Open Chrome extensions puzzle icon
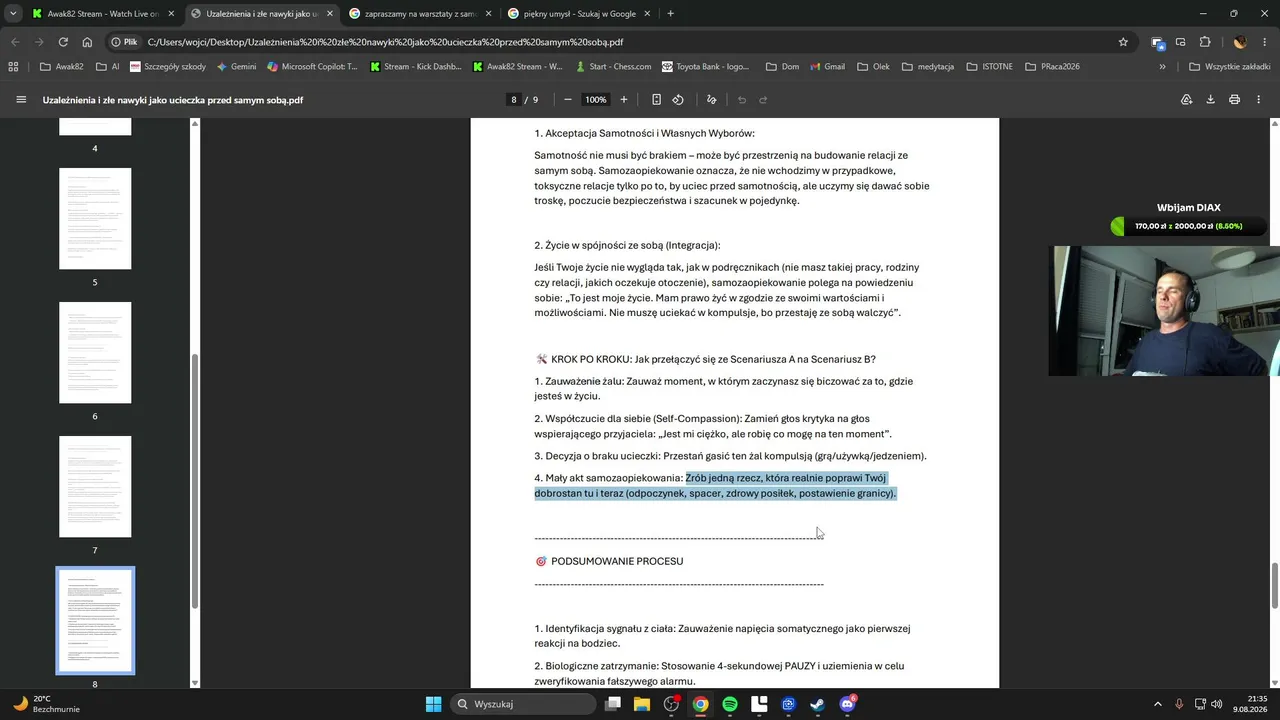Image resolution: width=1280 pixels, height=720 pixels. click(x=1205, y=42)
